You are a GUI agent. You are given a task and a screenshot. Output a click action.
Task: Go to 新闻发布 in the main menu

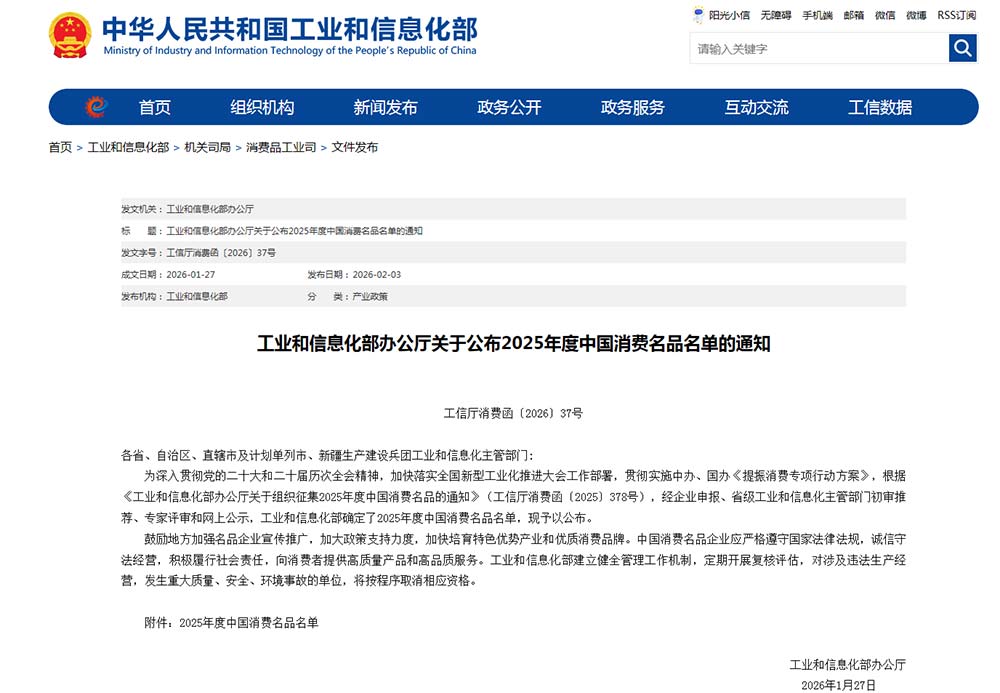pyautogui.click(x=385, y=107)
